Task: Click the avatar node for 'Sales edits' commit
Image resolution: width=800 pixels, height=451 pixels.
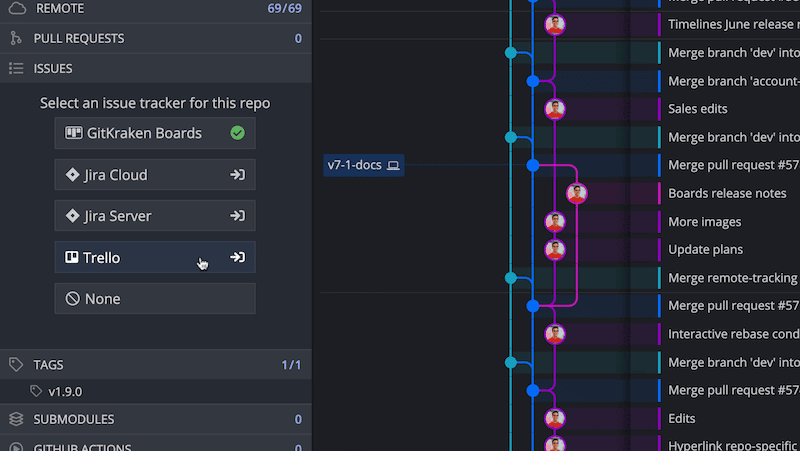Action: [555, 109]
